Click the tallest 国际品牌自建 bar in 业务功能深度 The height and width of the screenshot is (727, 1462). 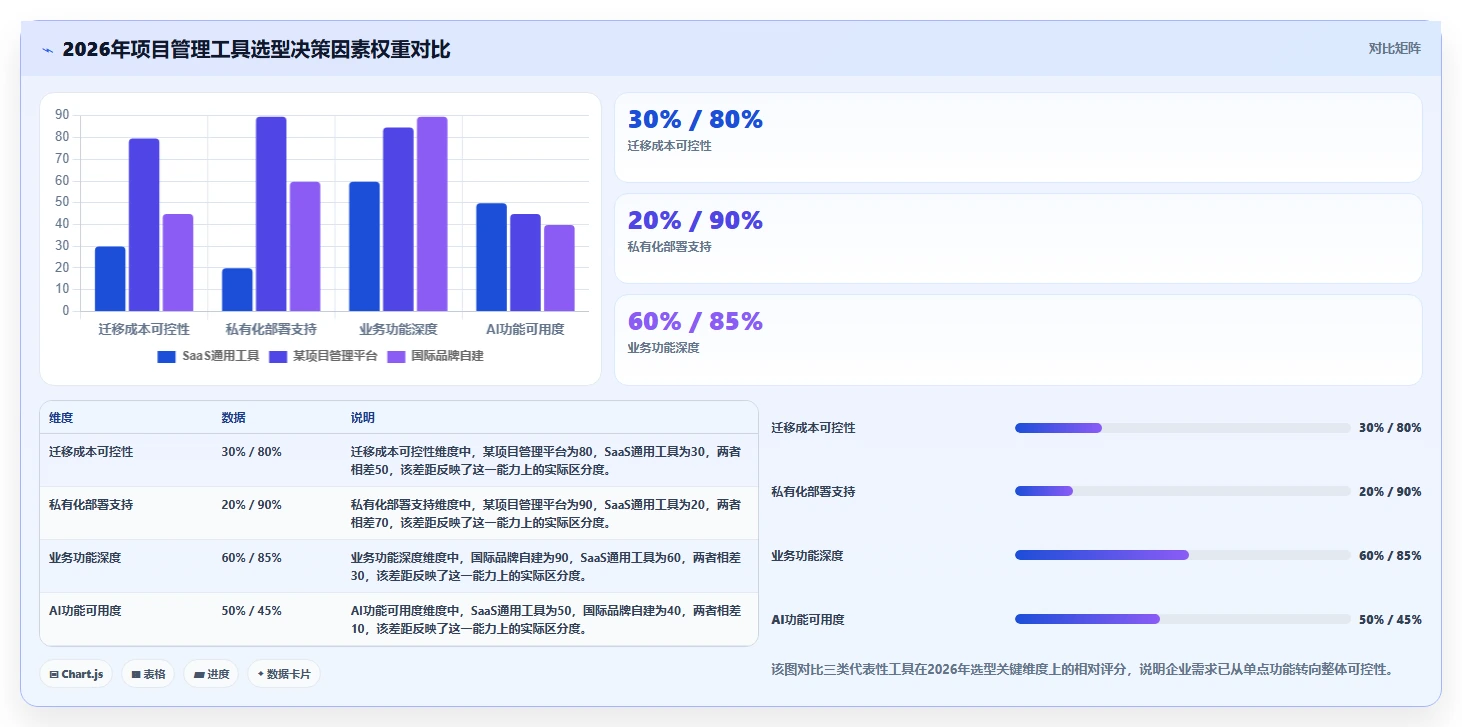coord(432,214)
